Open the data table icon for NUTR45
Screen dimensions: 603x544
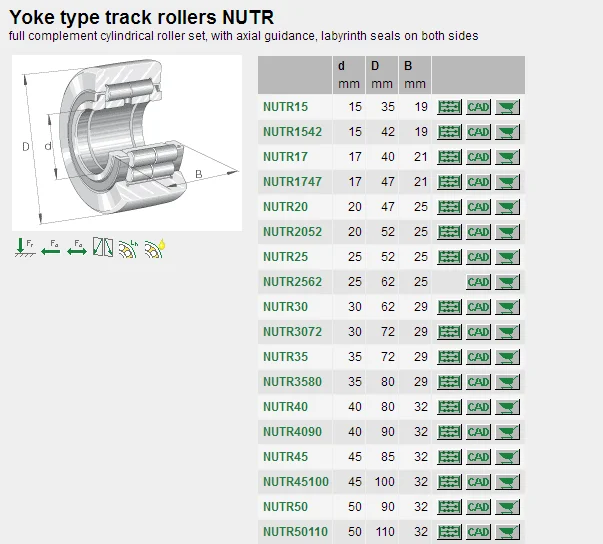click(449, 457)
